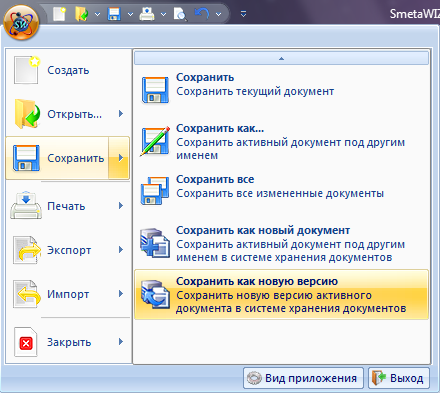This screenshot has height=393, width=440.
Task: Click the printer icon beside Печать
Action: point(26,205)
